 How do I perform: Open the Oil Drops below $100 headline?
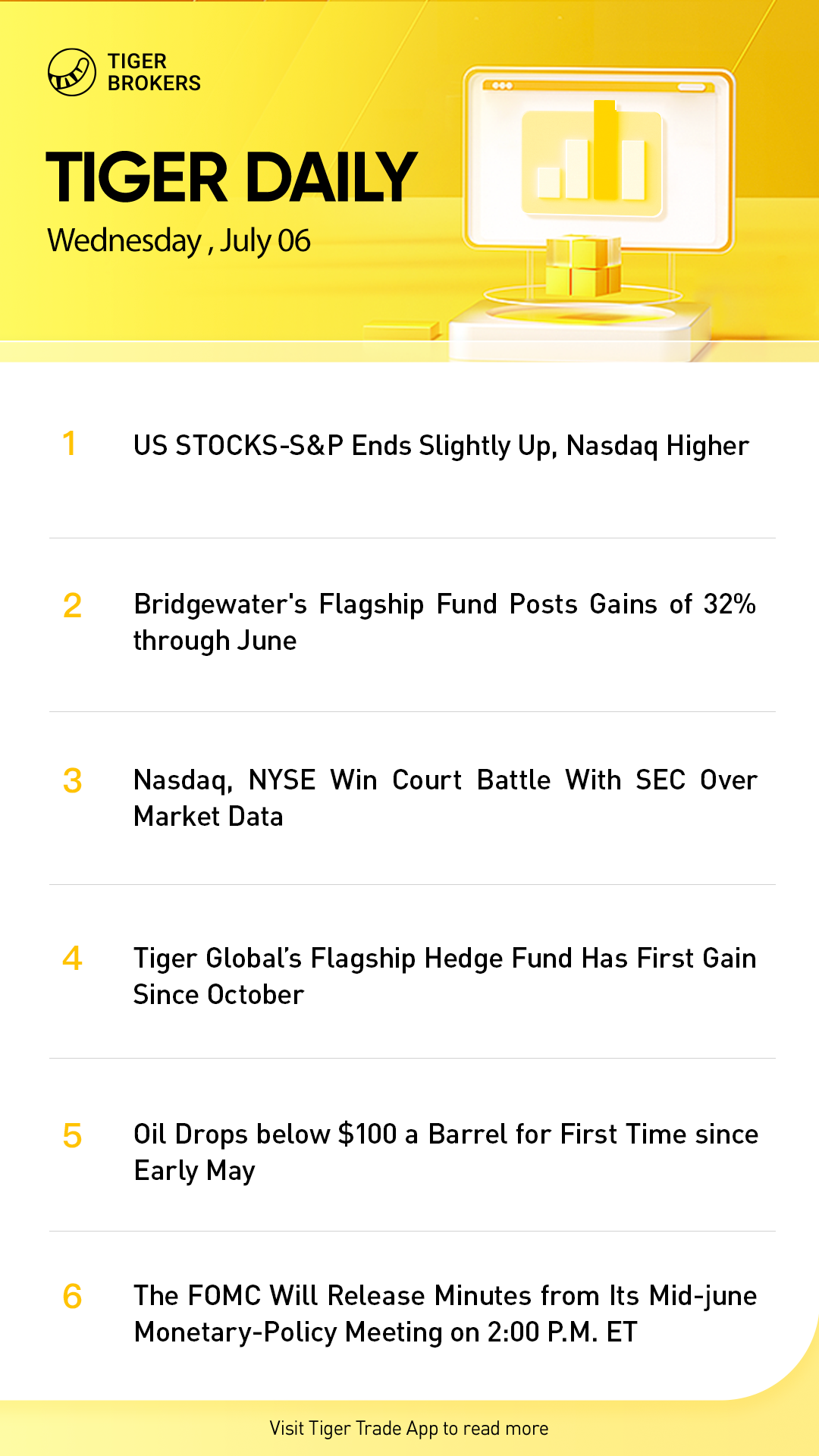tap(444, 1152)
